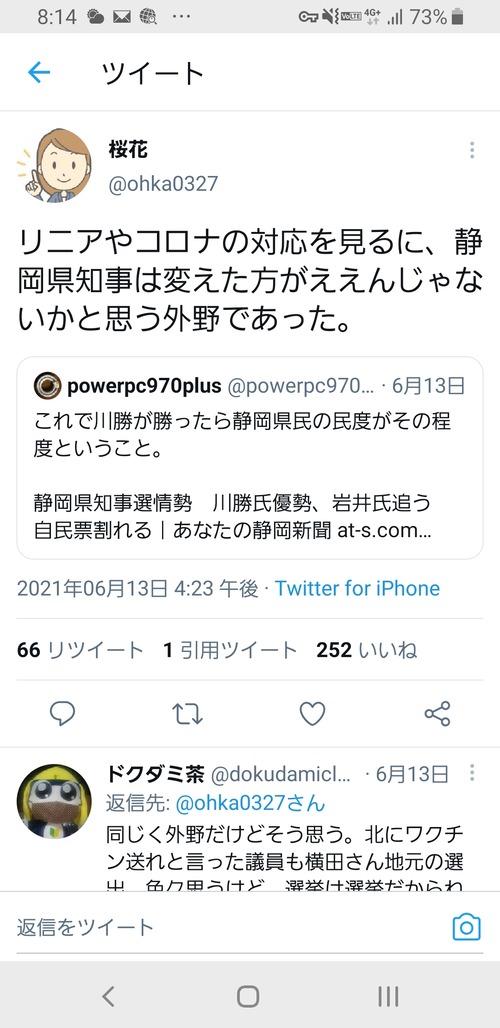500x1028 pixels.
Task: Open 桜花 profile avatar
Action: 54,165
